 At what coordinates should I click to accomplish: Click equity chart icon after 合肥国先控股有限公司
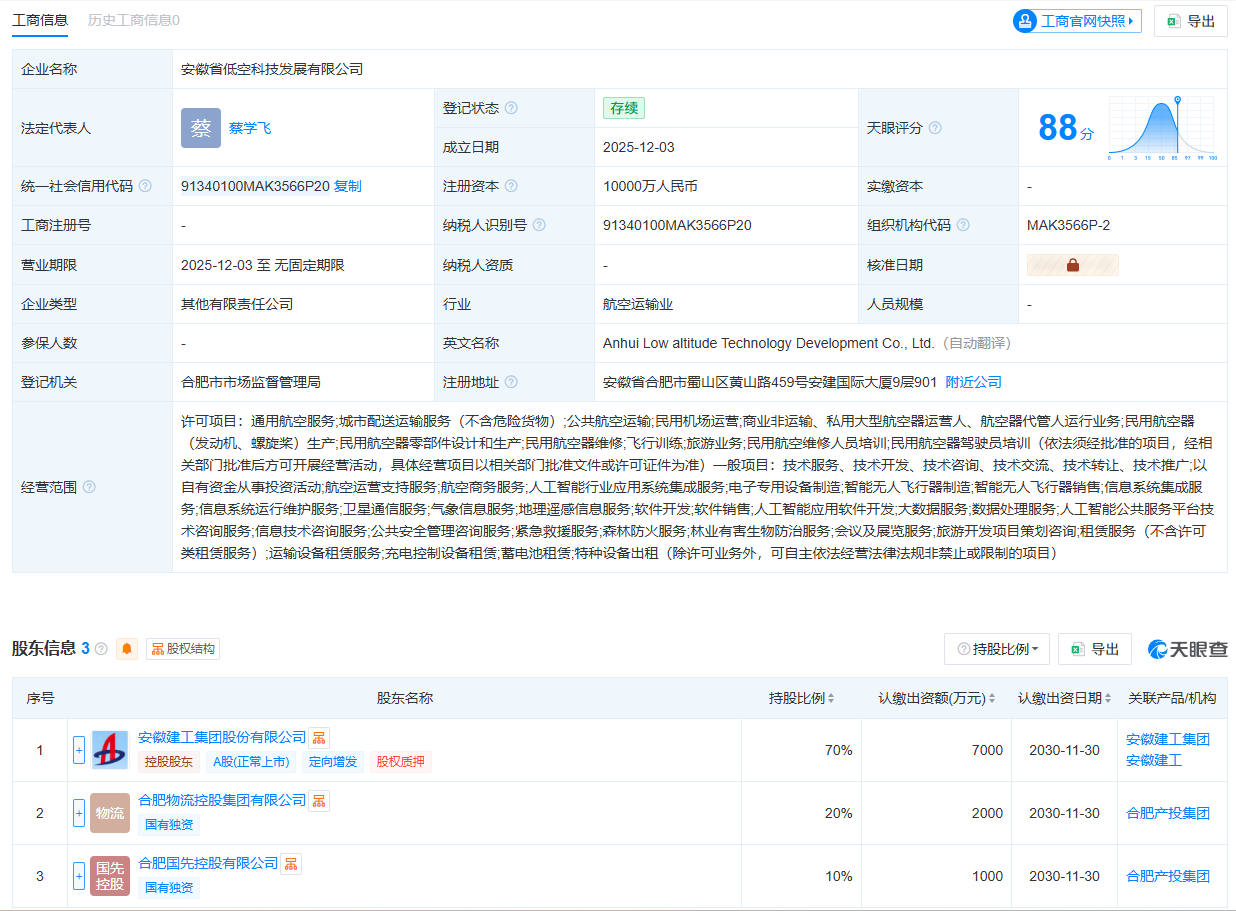click(291, 863)
